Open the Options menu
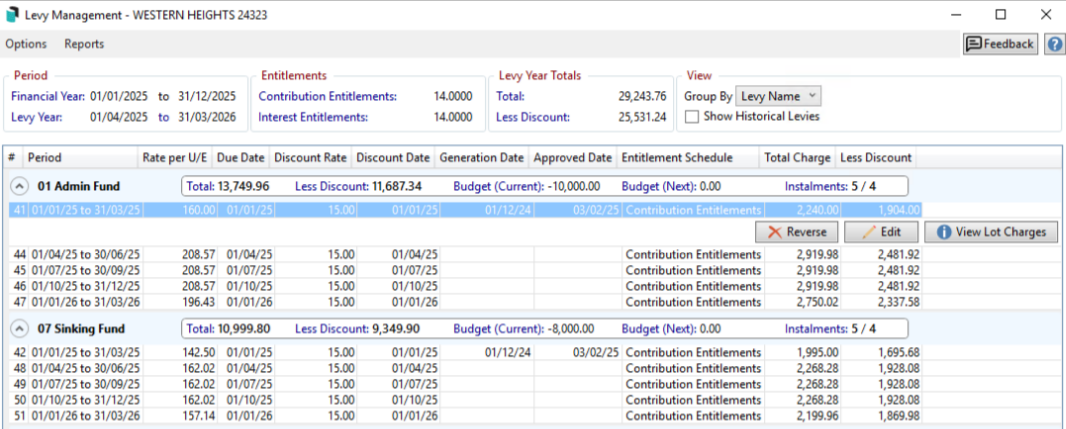 click(27, 44)
